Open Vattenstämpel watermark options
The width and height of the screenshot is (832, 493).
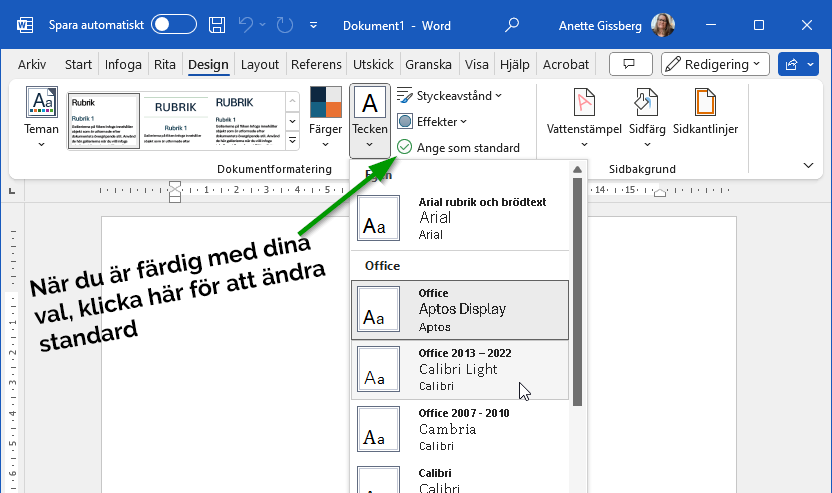[x=584, y=118]
